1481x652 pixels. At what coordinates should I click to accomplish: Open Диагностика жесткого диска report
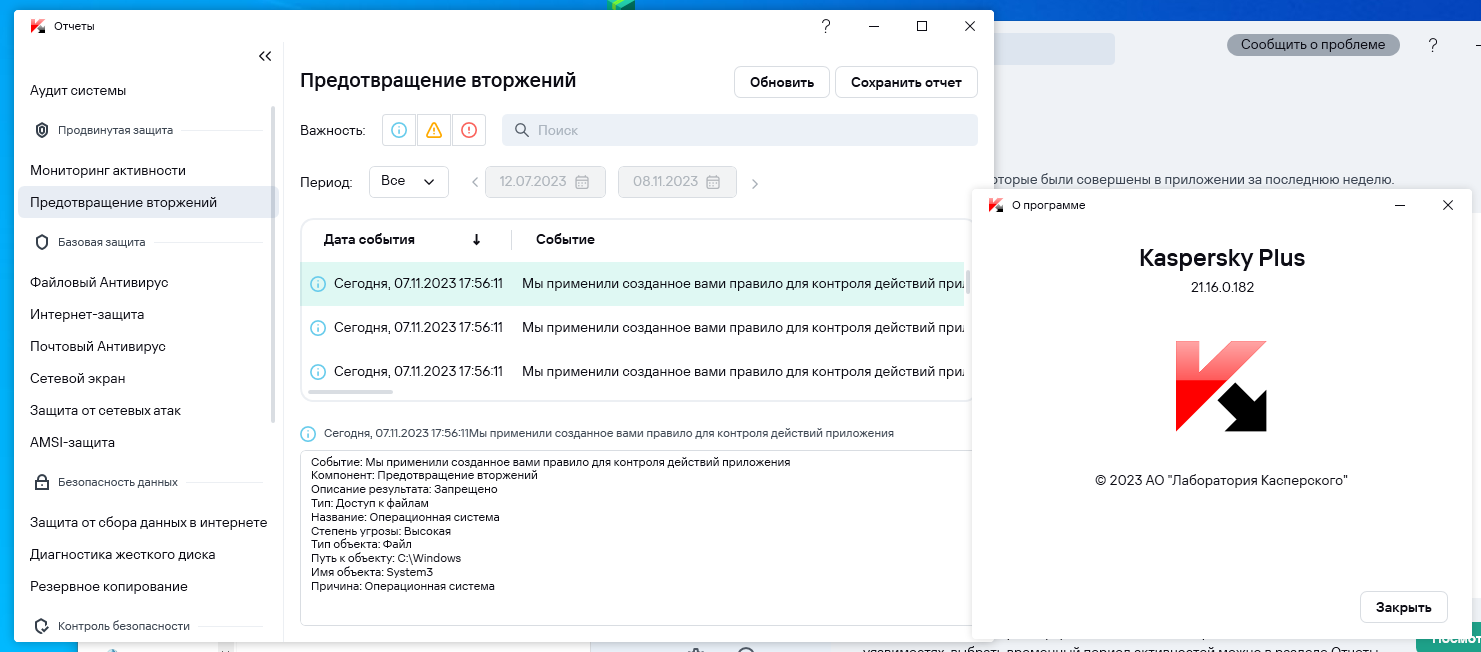tap(123, 554)
